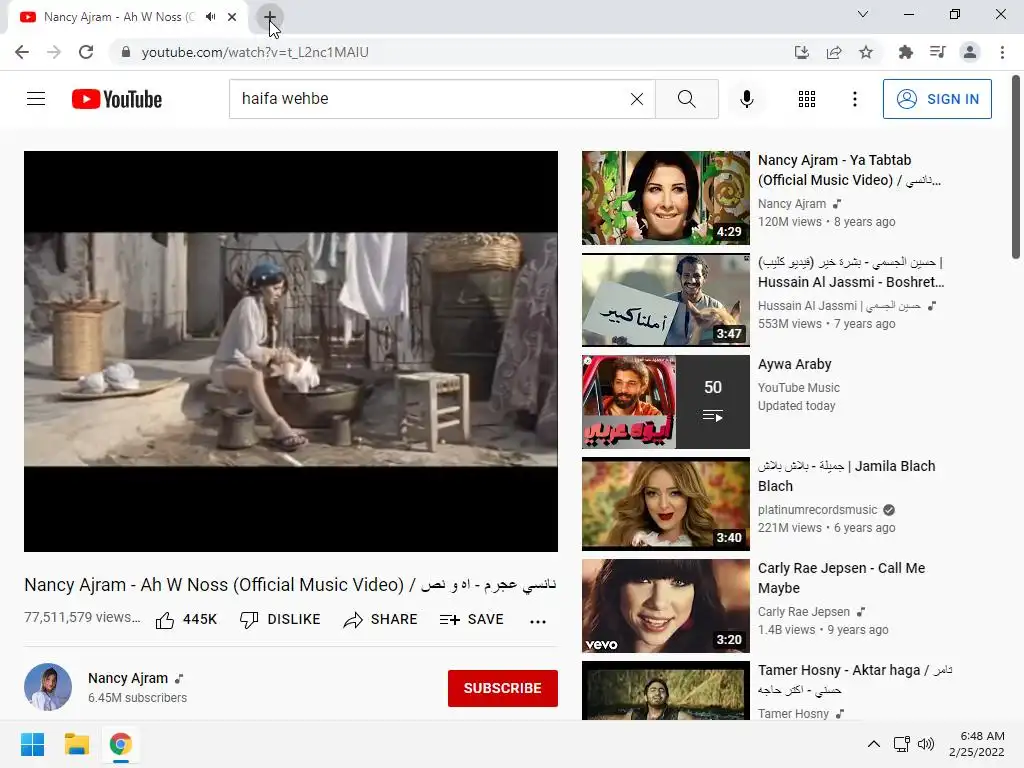Open Chrome tab search chevron
Viewport: 1024px width, 768px height.
pyautogui.click(x=863, y=14)
